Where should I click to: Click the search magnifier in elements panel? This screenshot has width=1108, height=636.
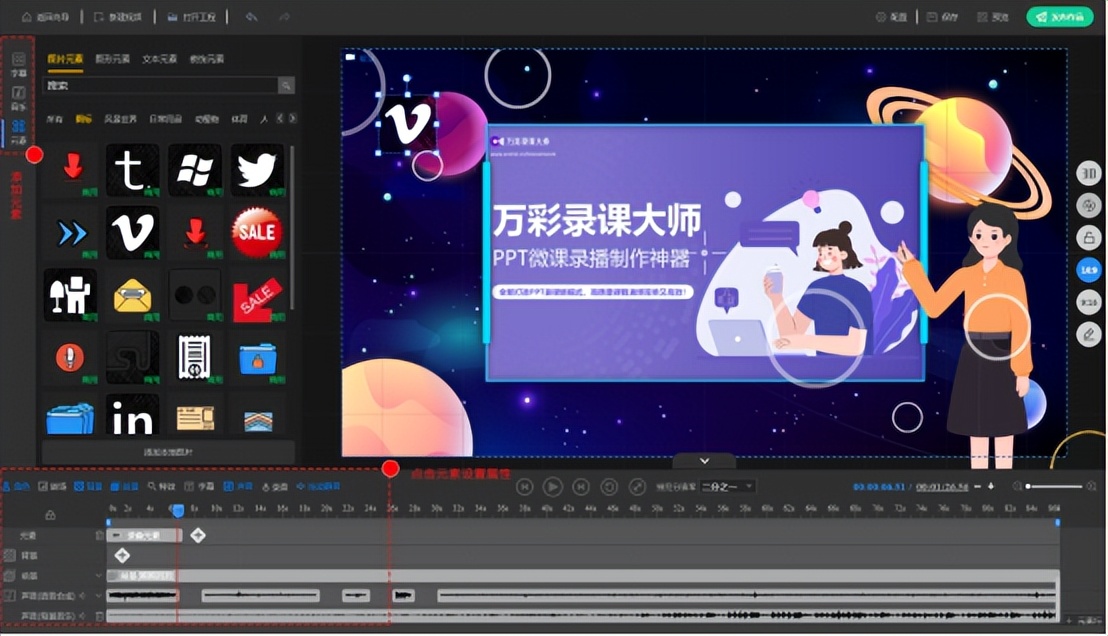285,86
